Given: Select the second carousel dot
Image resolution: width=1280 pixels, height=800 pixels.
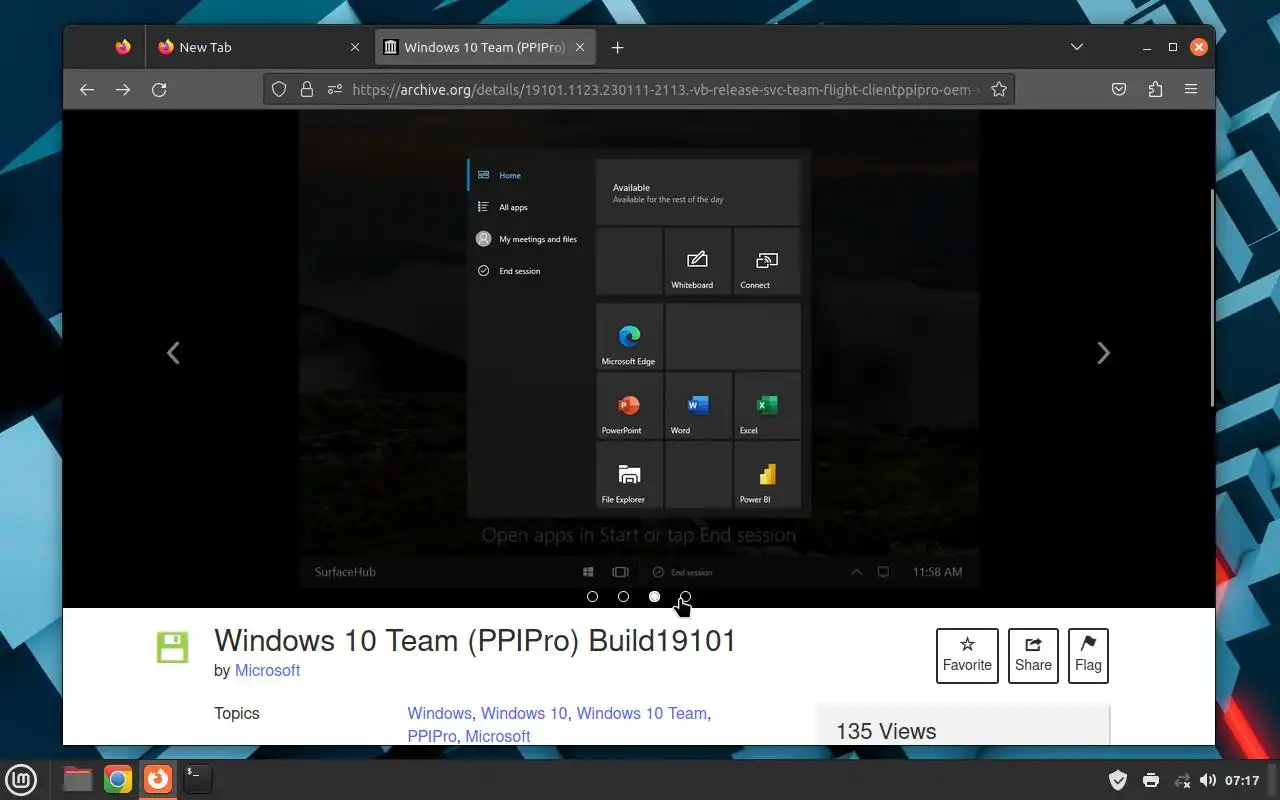Looking at the screenshot, I should pyautogui.click(x=623, y=596).
